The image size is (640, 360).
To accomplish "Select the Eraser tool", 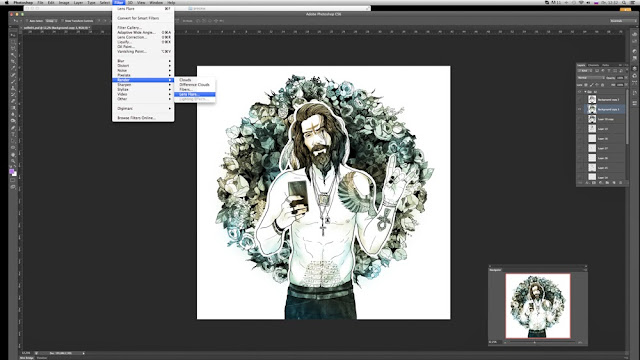I will [13, 101].
